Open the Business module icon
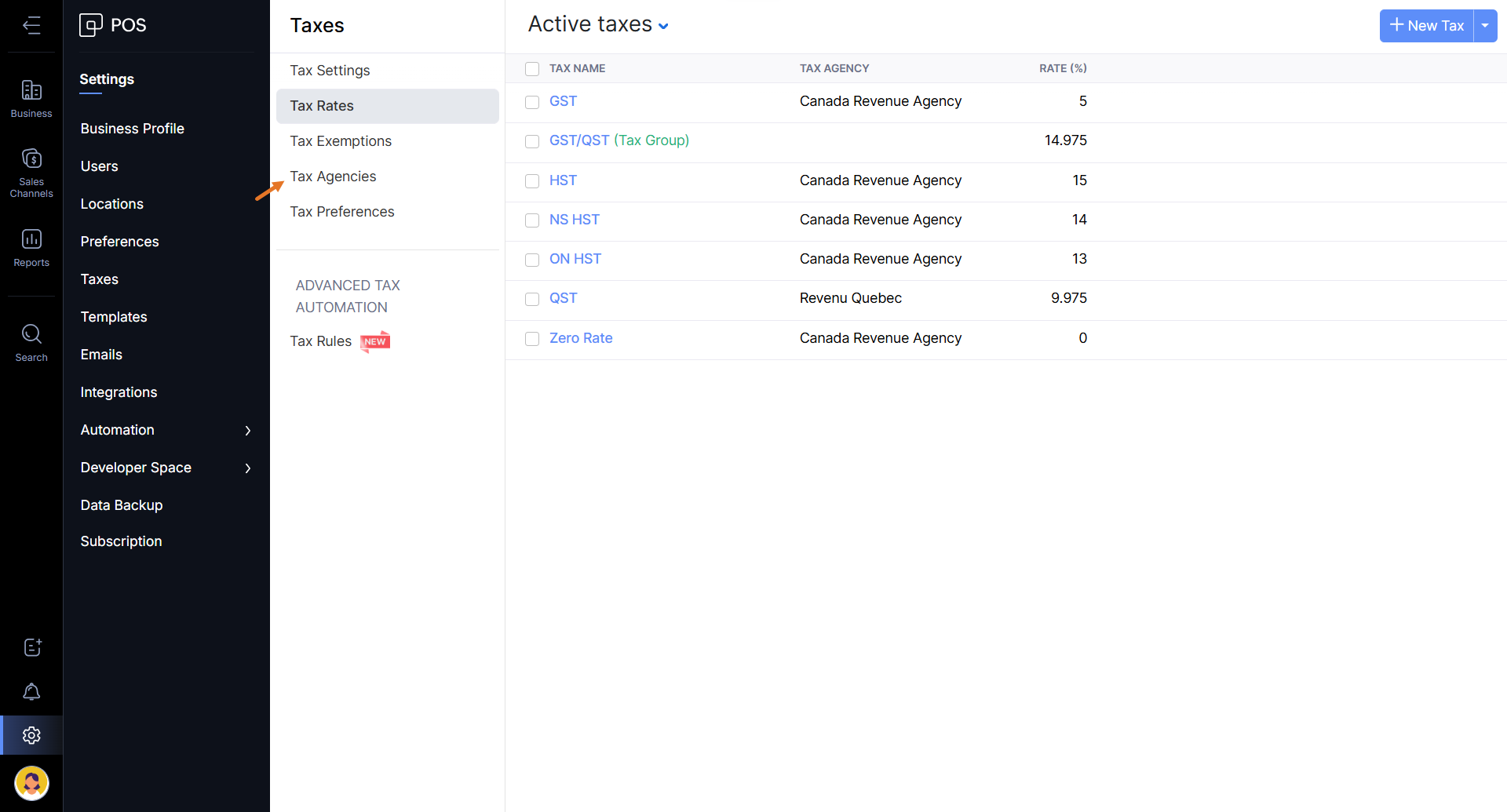 click(x=31, y=99)
